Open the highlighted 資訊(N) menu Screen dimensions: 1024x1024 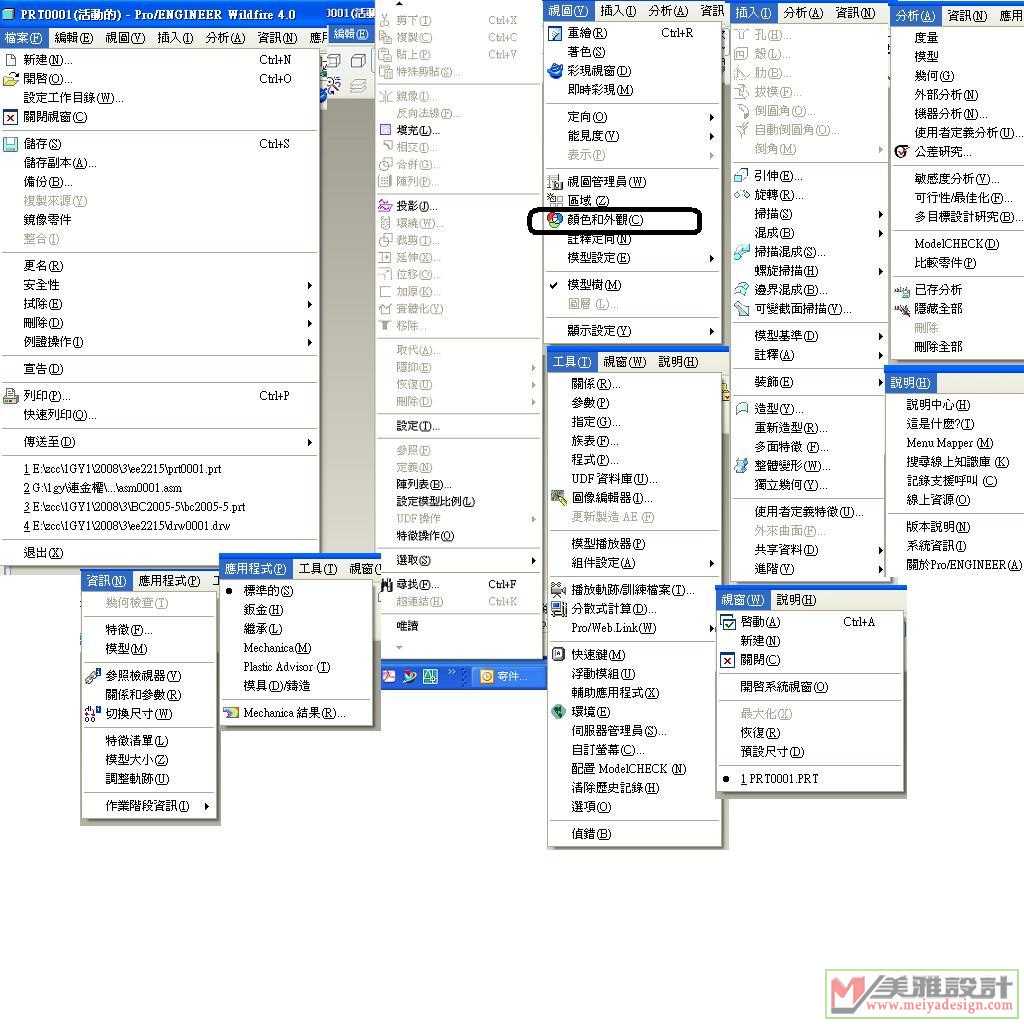coord(106,581)
